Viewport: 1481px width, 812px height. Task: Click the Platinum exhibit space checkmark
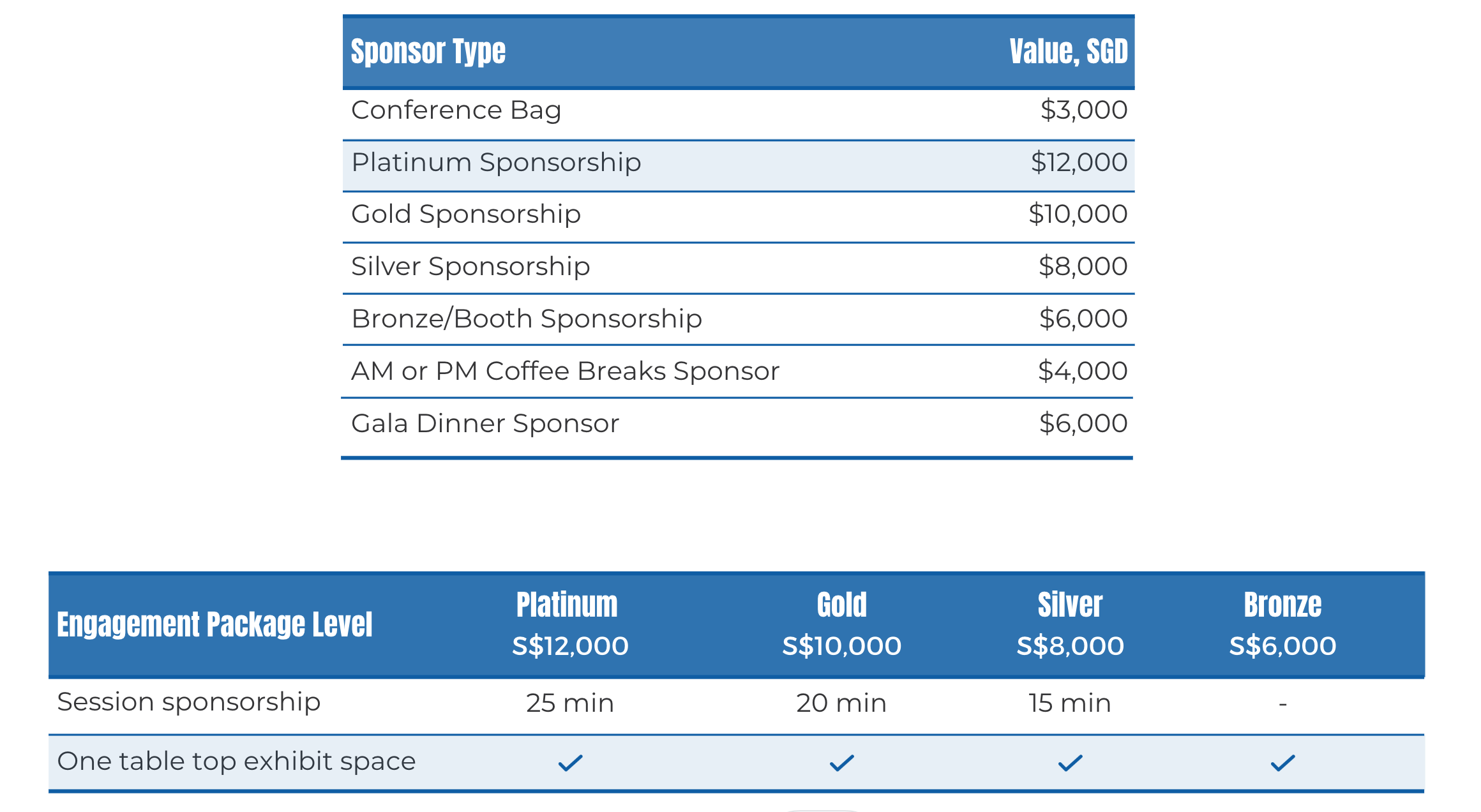(x=570, y=762)
